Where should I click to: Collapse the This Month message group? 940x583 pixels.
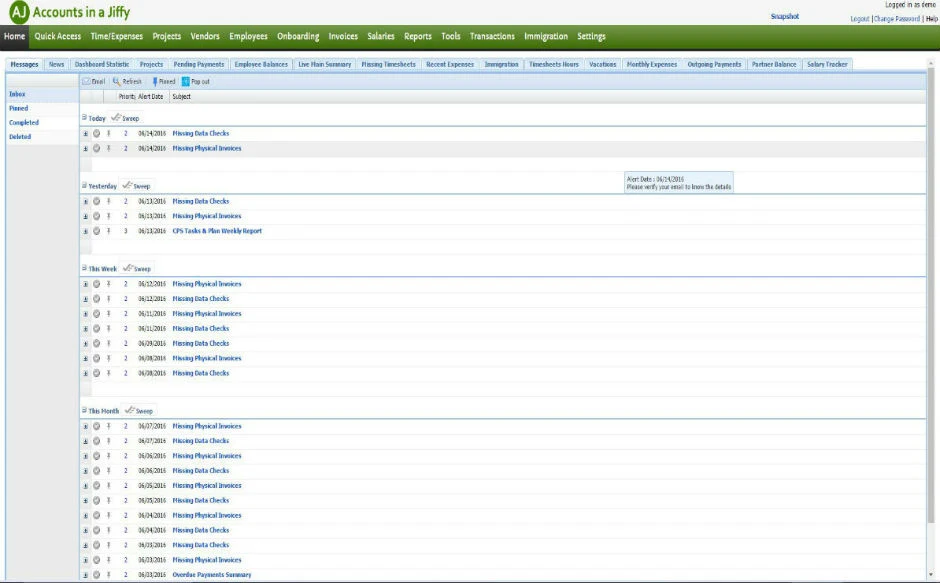point(85,410)
